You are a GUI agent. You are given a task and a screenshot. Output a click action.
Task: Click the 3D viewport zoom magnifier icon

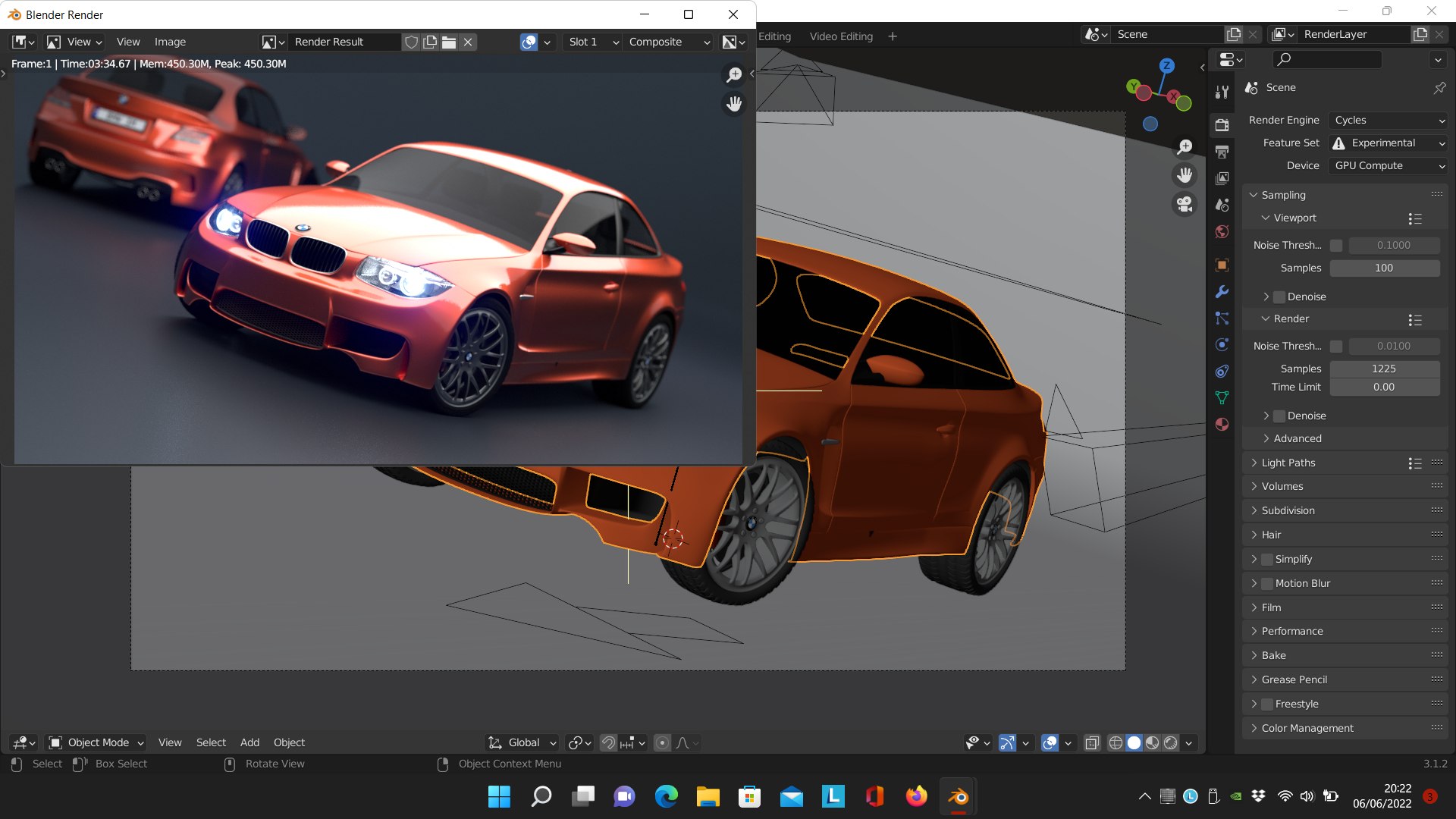coord(1185,146)
